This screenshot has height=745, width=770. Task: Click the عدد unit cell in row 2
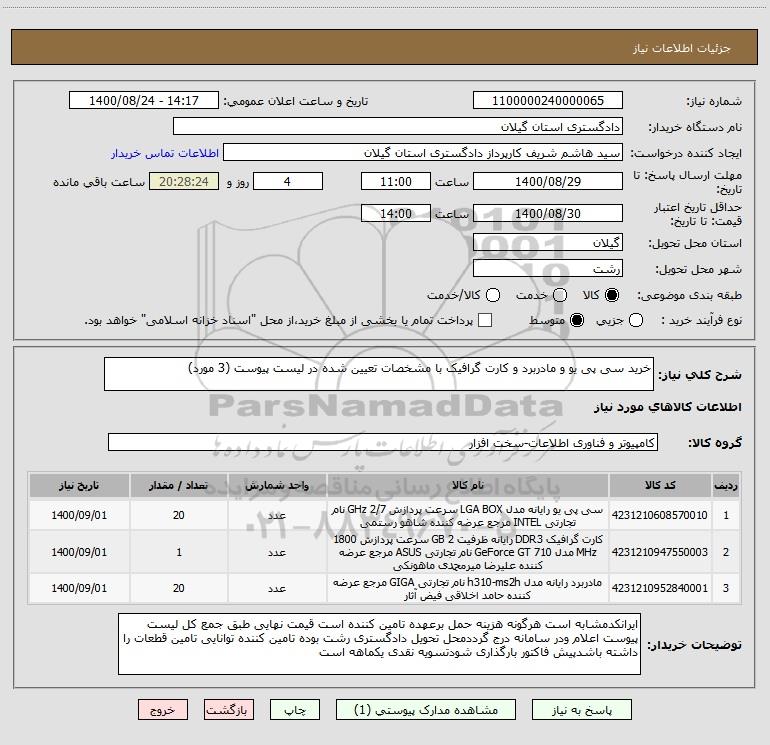(277, 552)
